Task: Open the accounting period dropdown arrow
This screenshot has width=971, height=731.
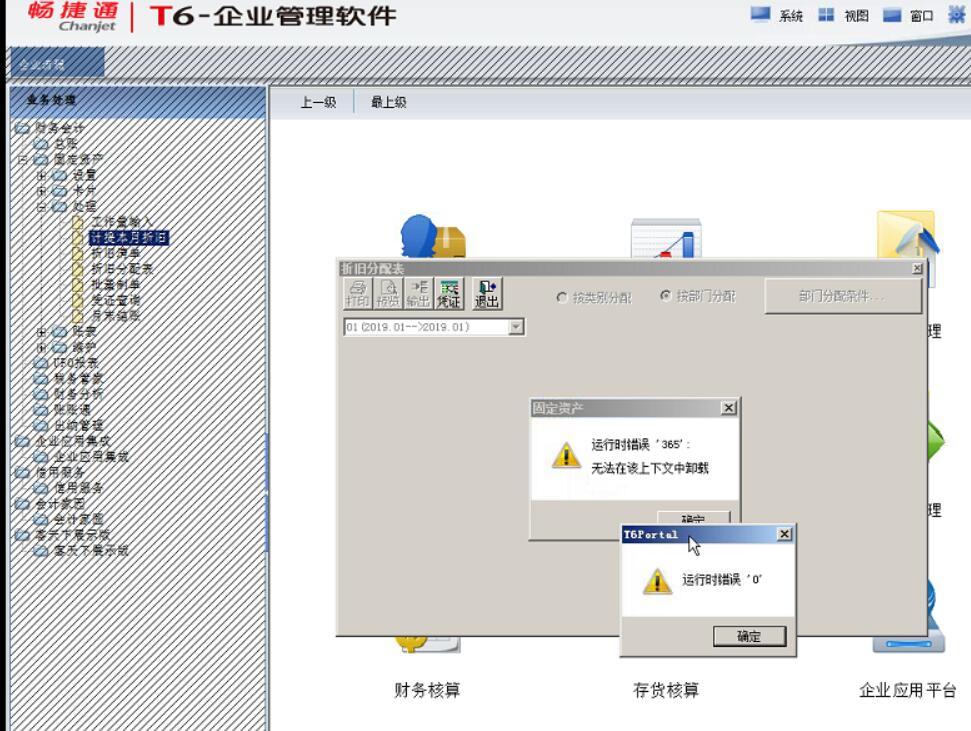Action: click(x=516, y=326)
